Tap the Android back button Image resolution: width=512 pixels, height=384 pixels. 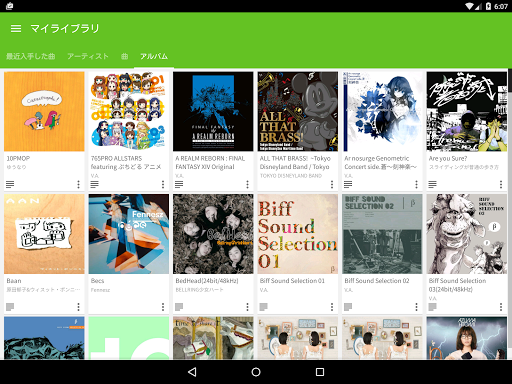192,372
